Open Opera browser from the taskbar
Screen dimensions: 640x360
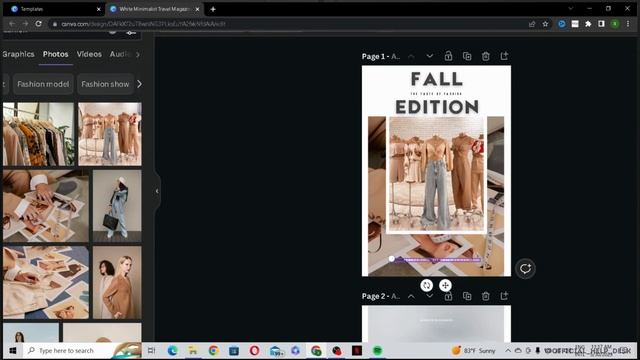254,351
